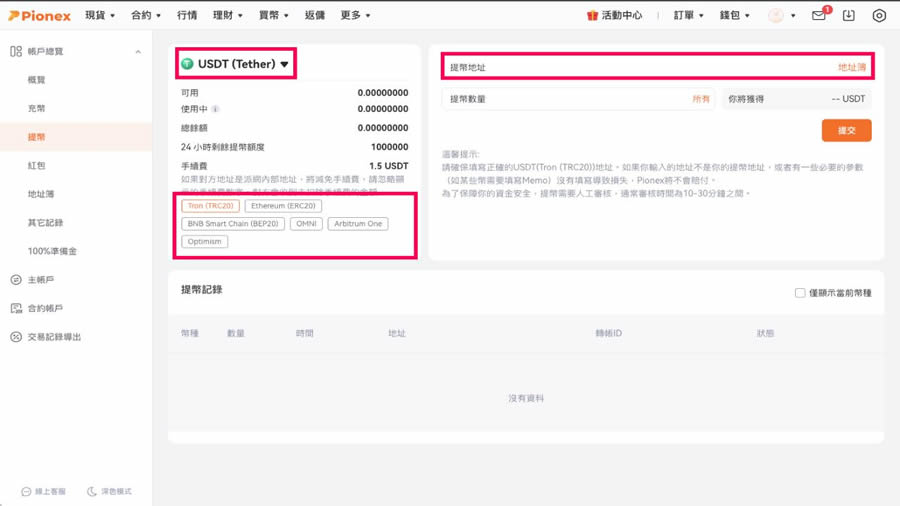900x506 pixels.
Task: Select the BNB Smart Chain (BEP20) network
Action: (x=233, y=224)
